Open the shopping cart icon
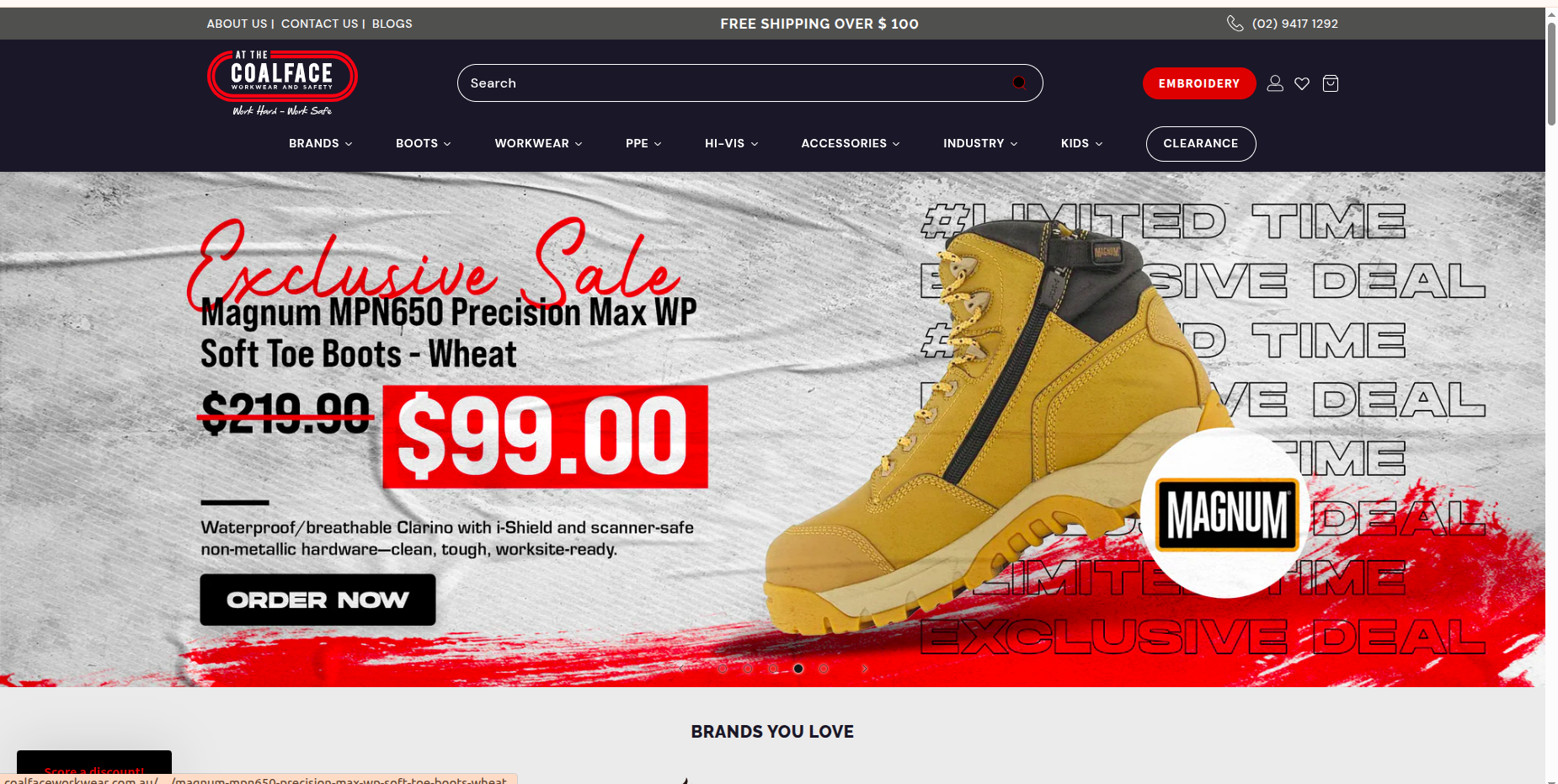1558x784 pixels. pos(1331,83)
